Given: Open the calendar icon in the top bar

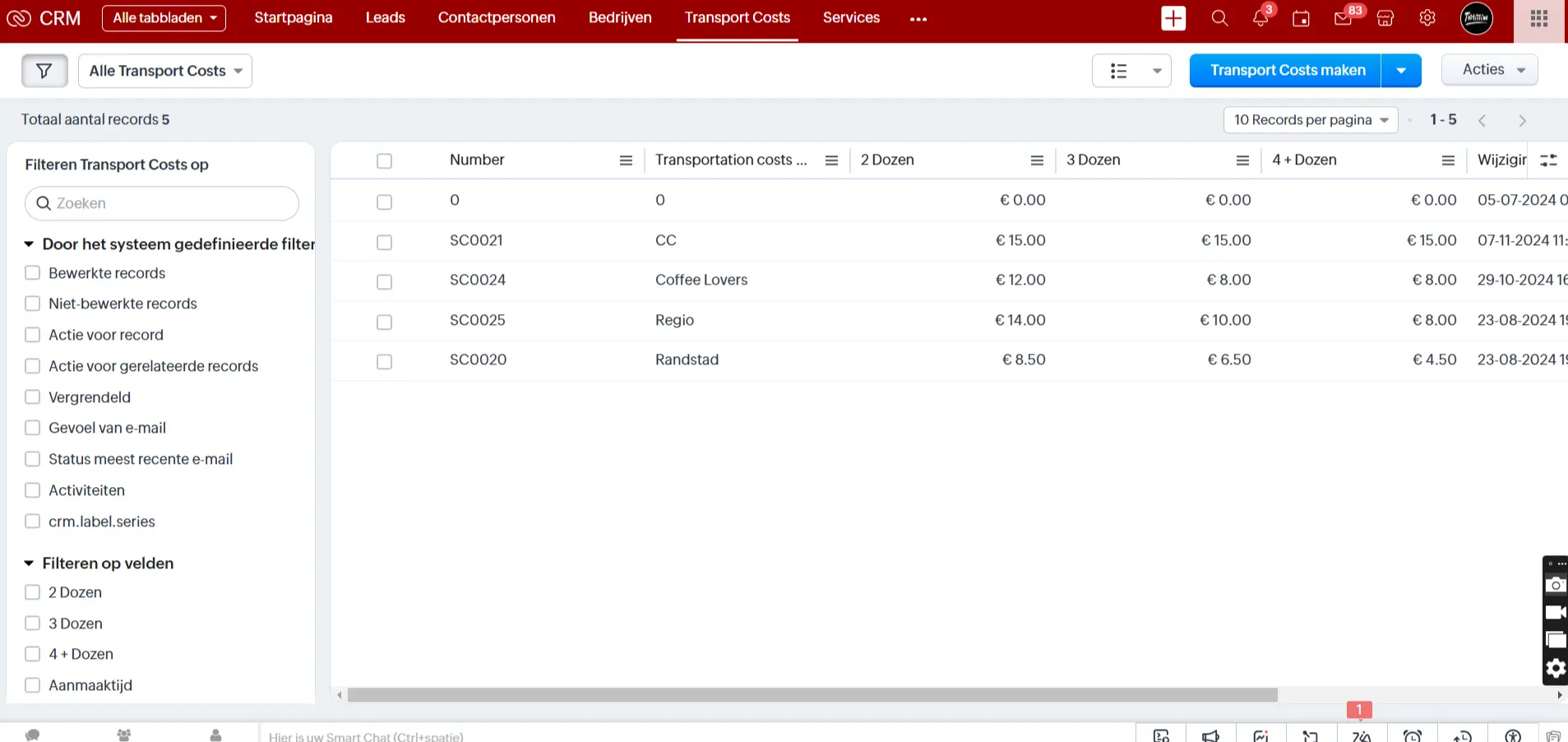Looking at the screenshot, I should (1302, 18).
